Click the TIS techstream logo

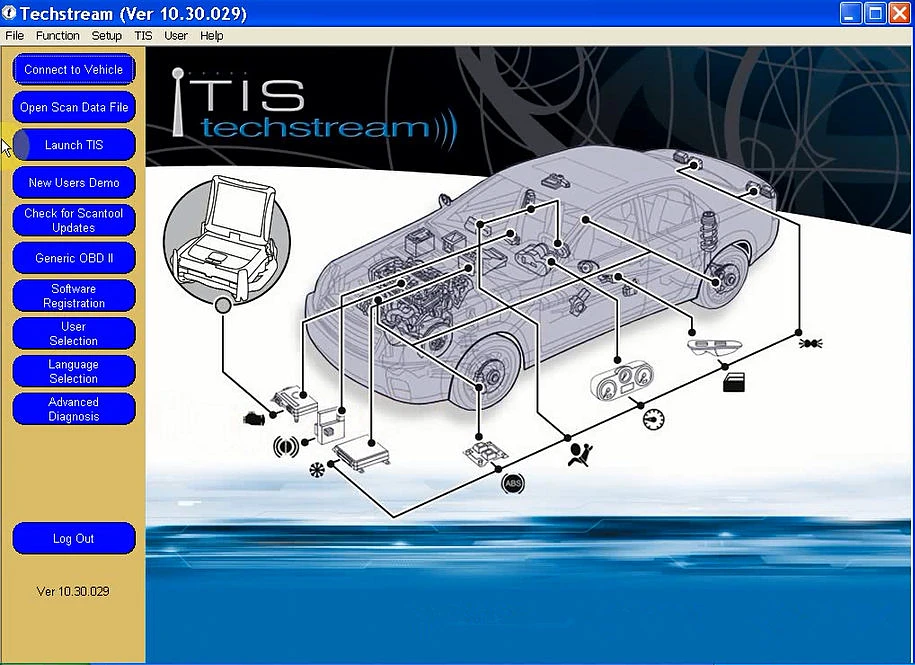click(x=315, y=111)
